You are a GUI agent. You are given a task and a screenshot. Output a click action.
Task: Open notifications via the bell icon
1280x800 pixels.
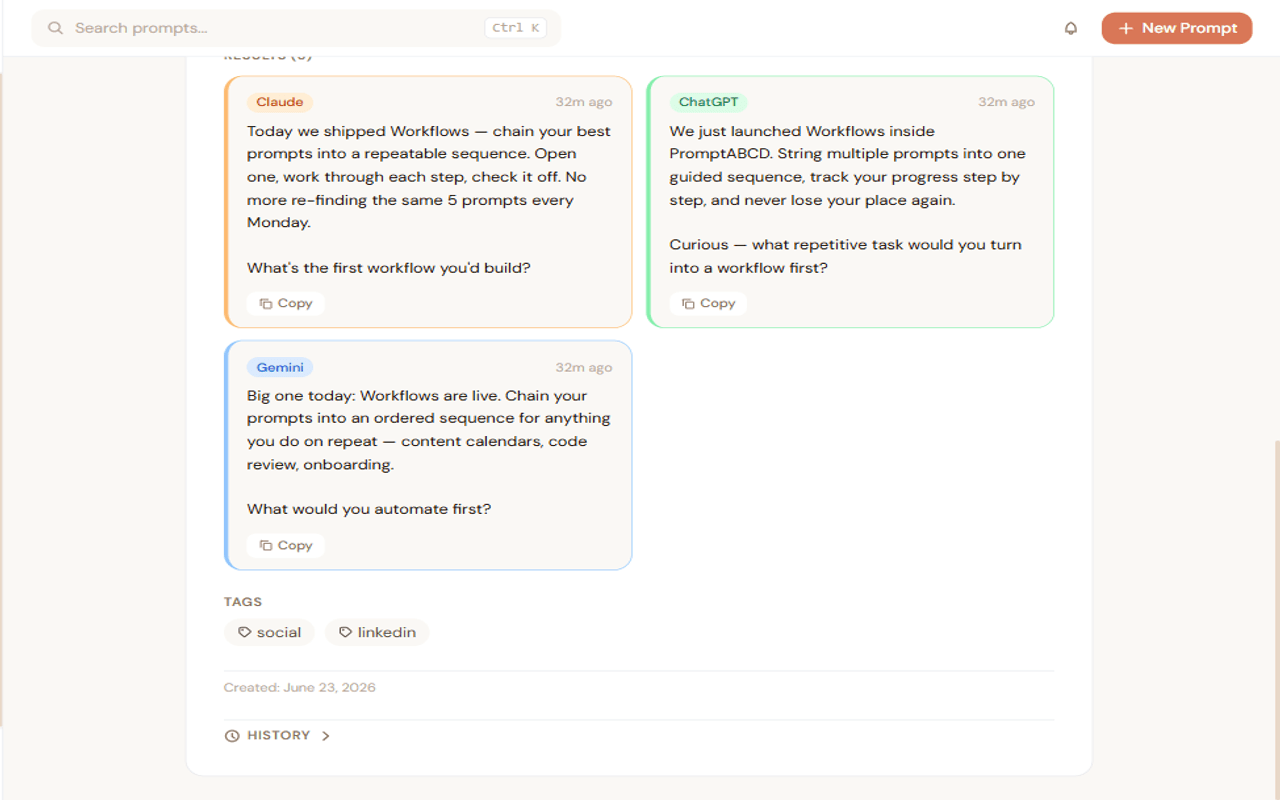tap(1071, 28)
